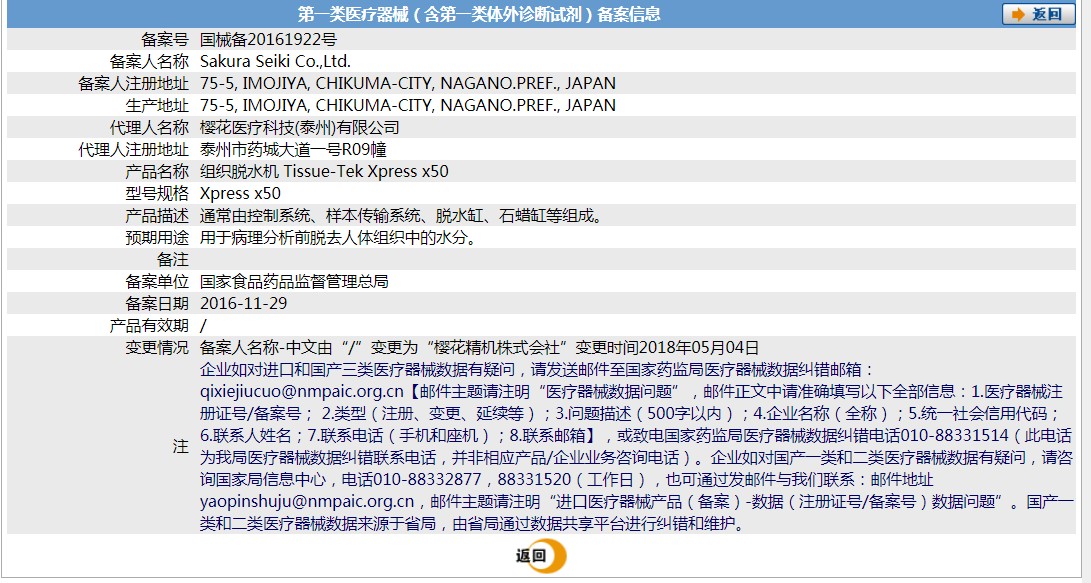Click the 备注 field label
The image size is (1091, 583).
click(x=173, y=259)
